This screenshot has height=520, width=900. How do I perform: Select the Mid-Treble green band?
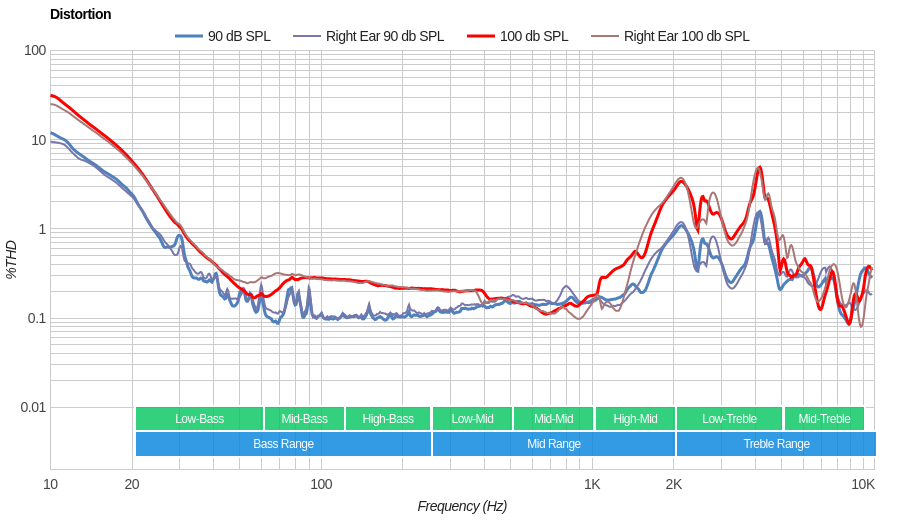pos(824,419)
